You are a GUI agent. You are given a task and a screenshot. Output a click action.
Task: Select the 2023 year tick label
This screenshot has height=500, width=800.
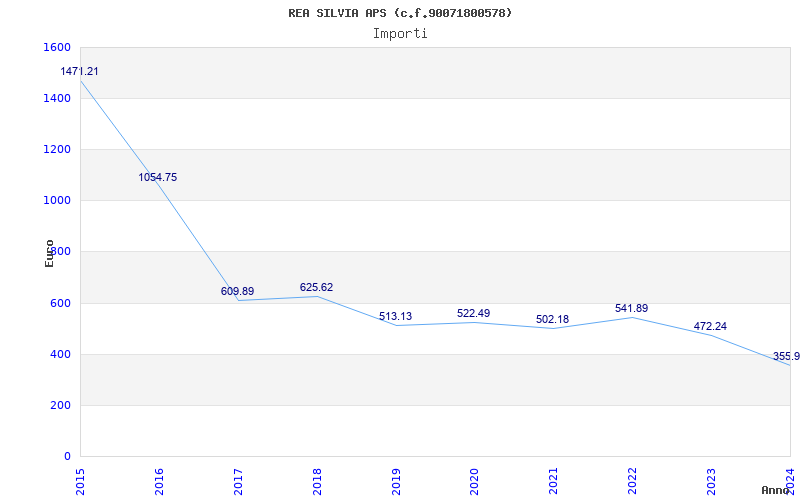click(x=712, y=479)
